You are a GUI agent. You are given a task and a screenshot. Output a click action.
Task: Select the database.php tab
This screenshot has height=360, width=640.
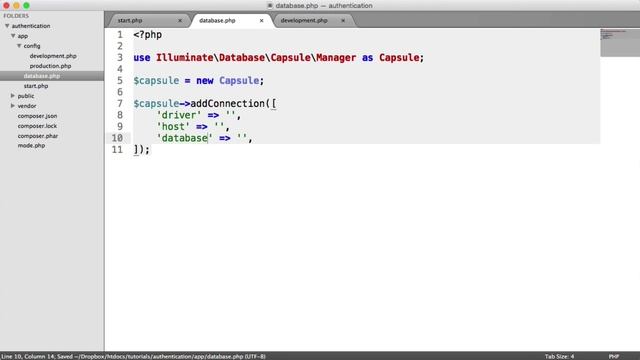click(x=217, y=20)
